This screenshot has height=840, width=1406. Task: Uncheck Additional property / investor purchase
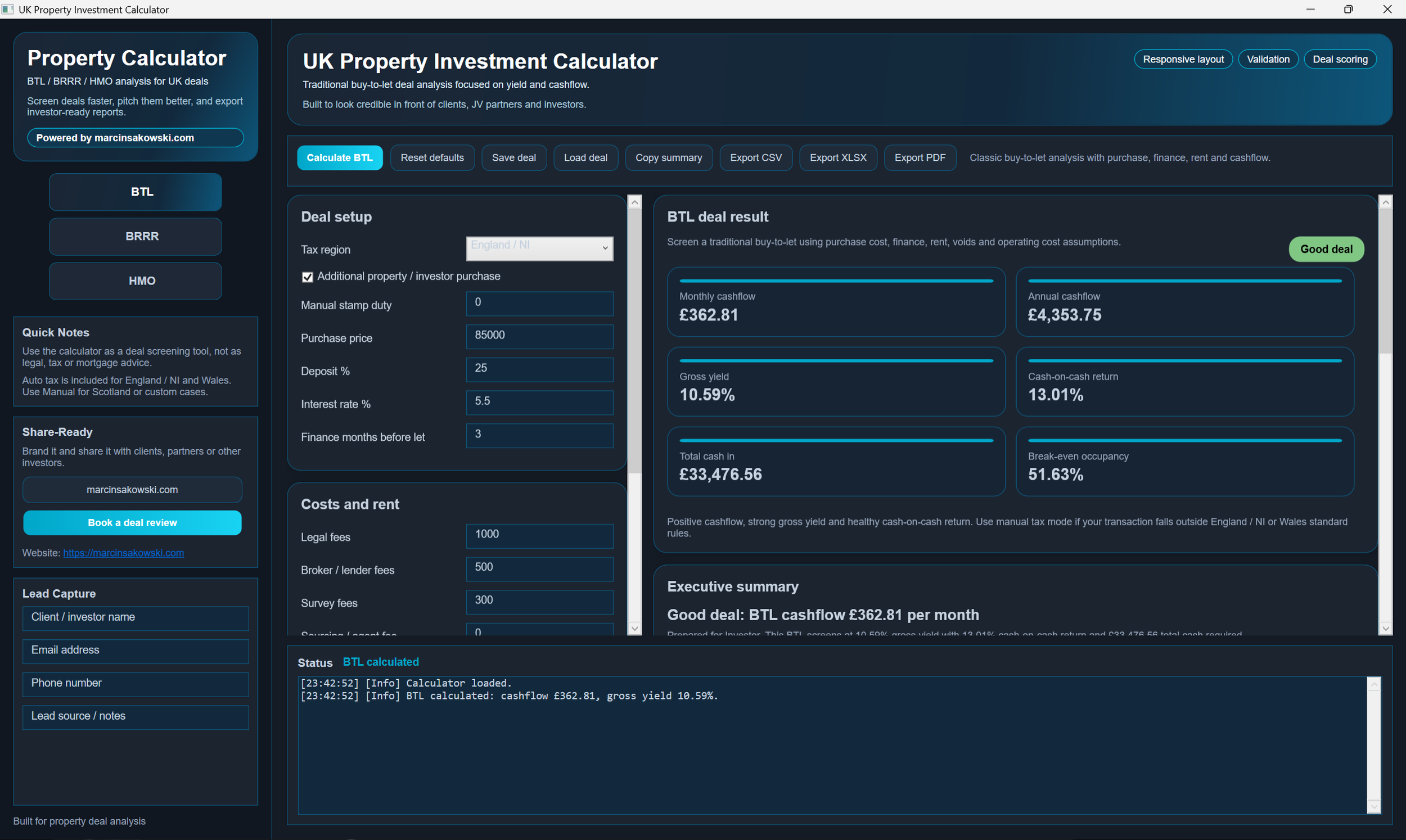coord(307,277)
